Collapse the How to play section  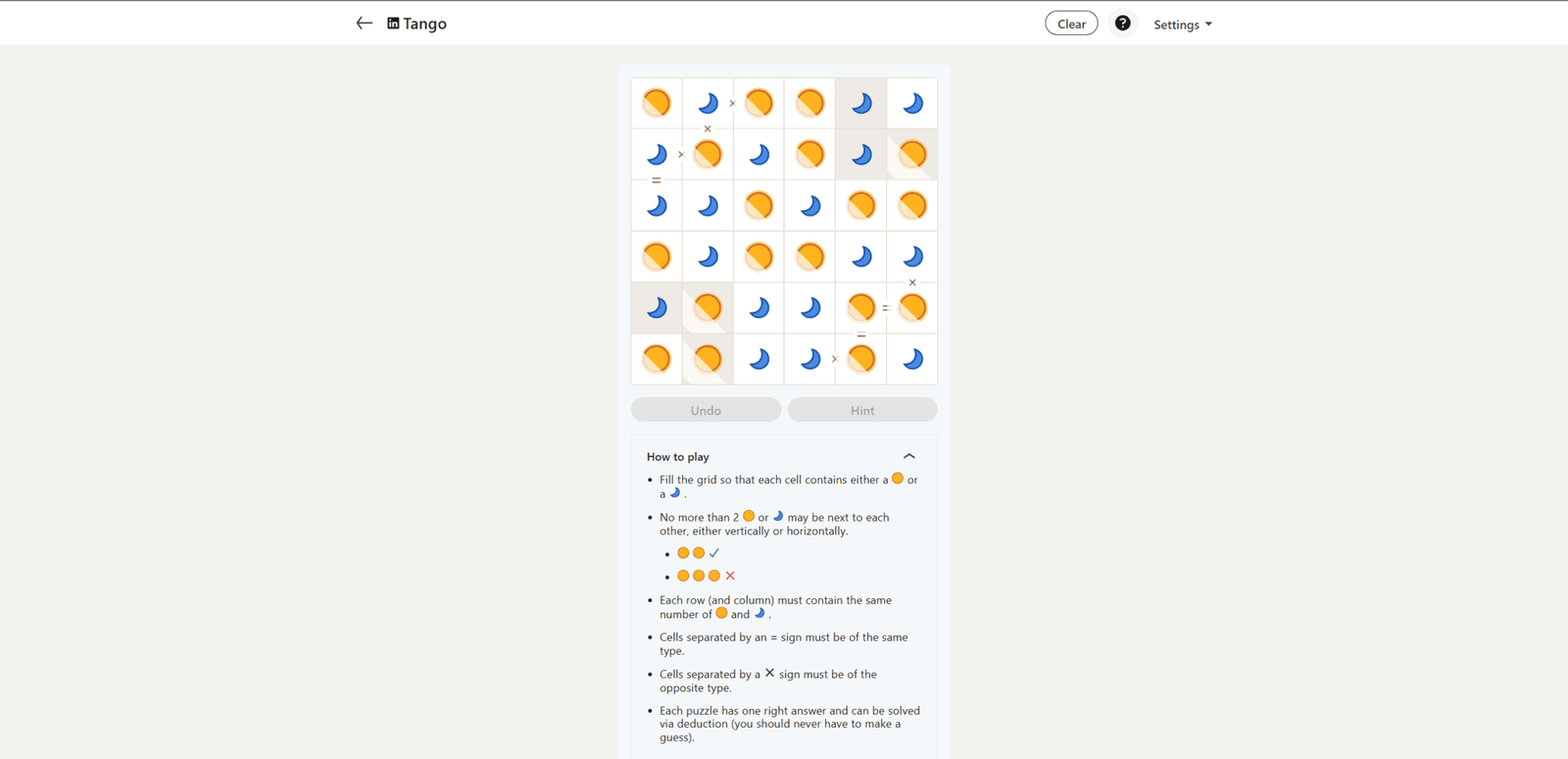click(x=909, y=456)
